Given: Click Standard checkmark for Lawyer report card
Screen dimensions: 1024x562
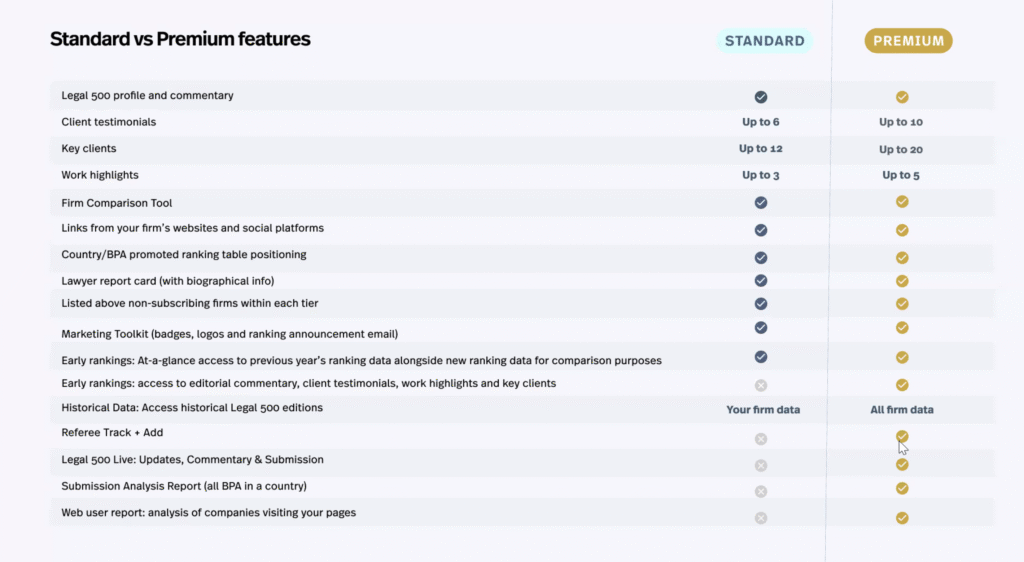Looking at the screenshot, I should (761, 281).
